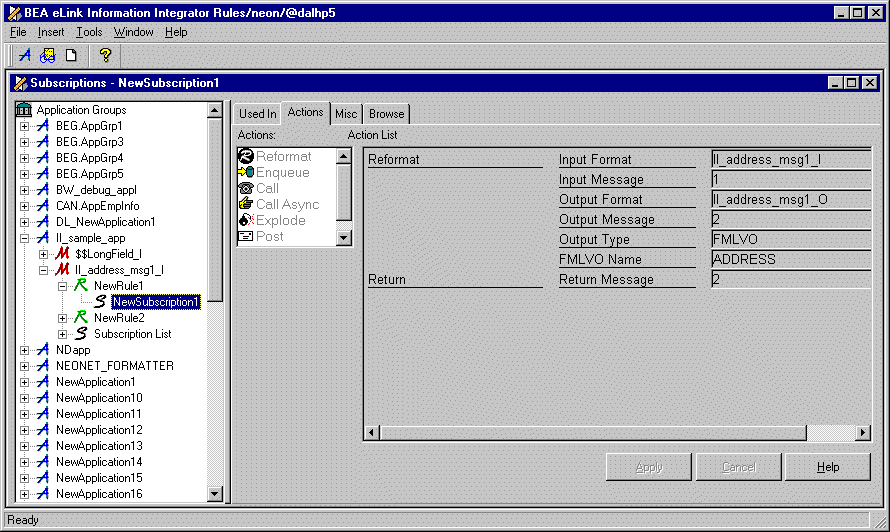890x532 pixels.
Task: Switch to the Used In tab
Action: click(257, 114)
